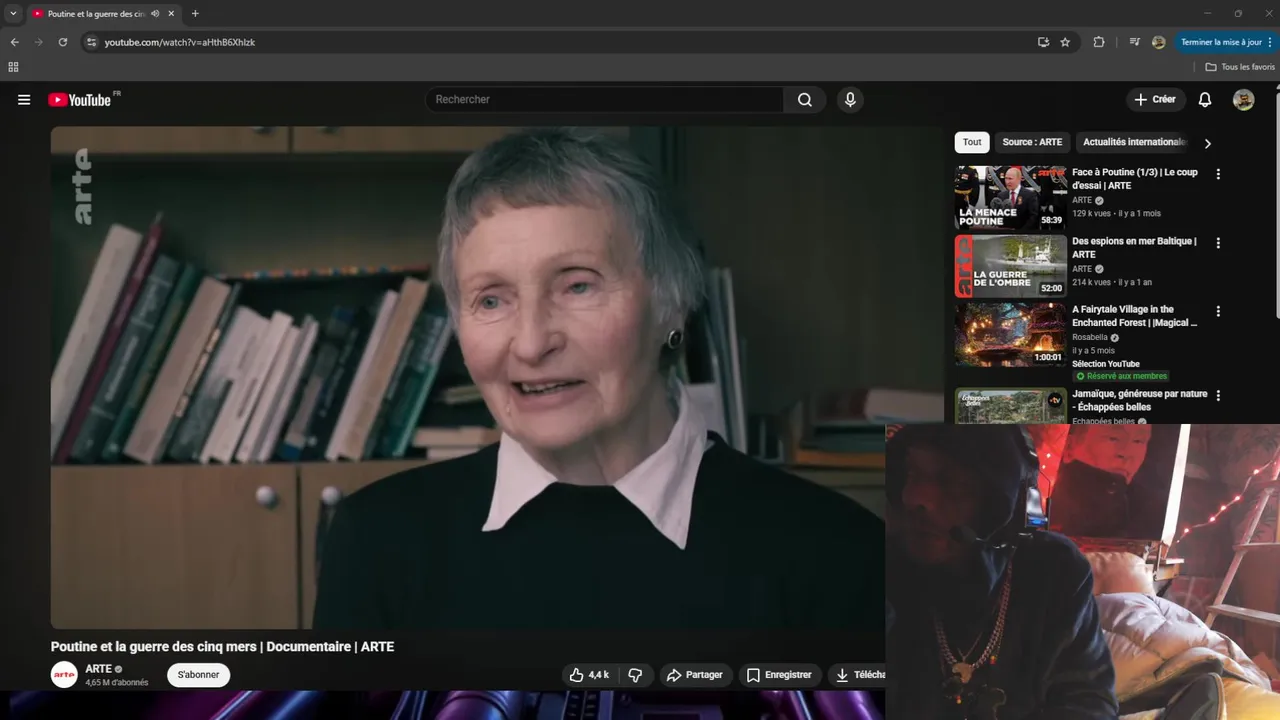Open the ARTE channel name link
This screenshot has width=1280, height=720.
98,669
